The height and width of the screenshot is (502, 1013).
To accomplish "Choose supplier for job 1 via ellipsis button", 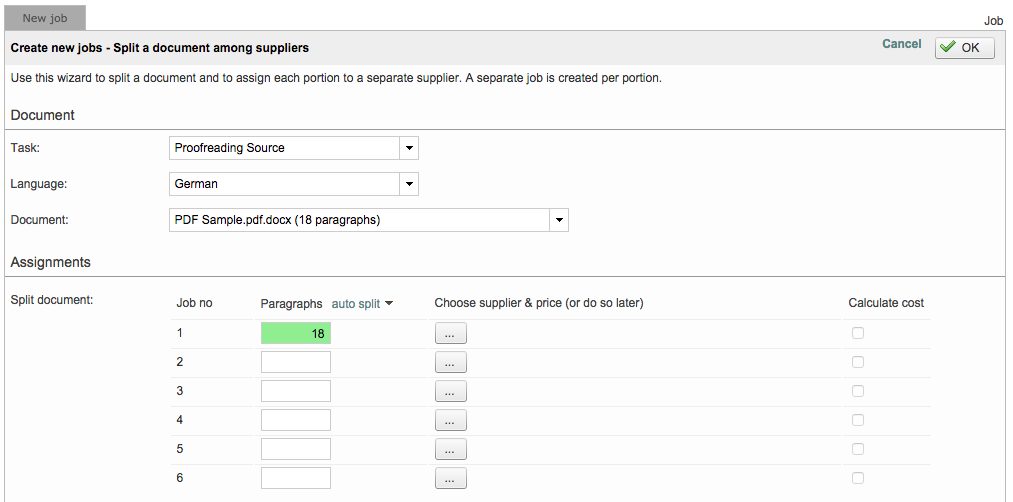I will click(450, 334).
